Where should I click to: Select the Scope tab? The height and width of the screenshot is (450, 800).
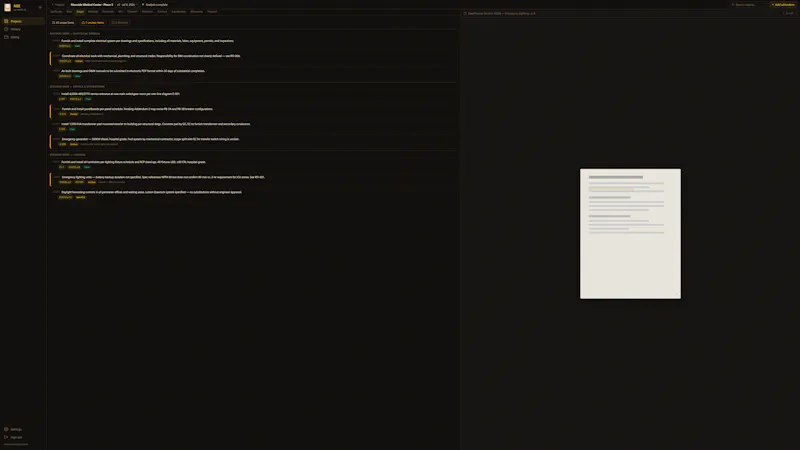(80, 12)
